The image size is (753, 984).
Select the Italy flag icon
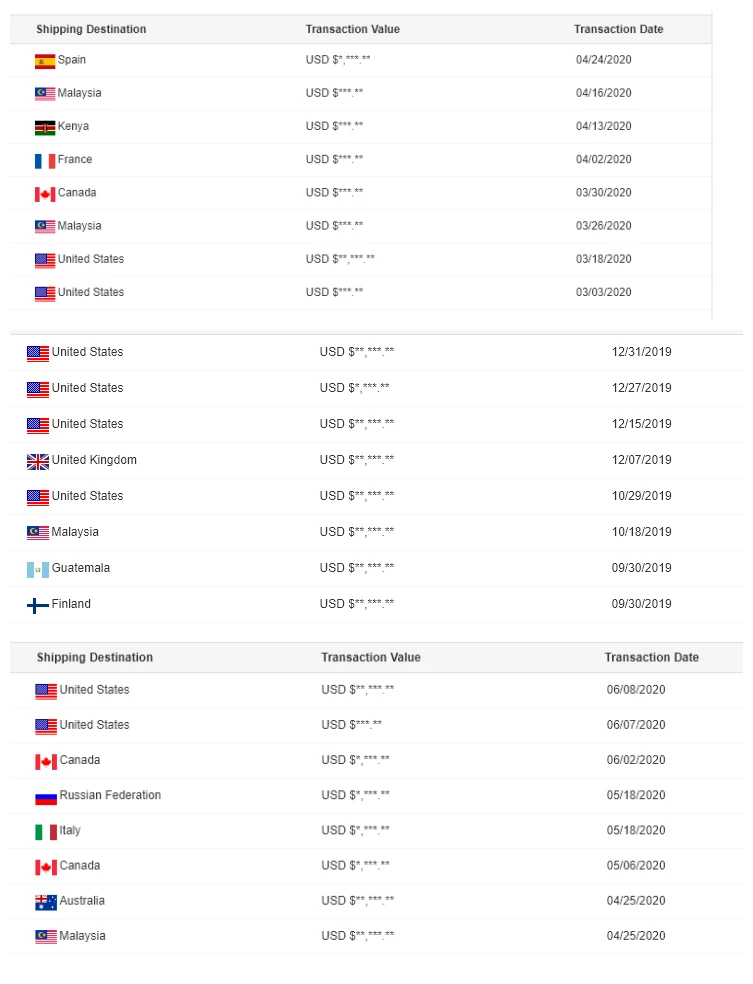point(46,832)
